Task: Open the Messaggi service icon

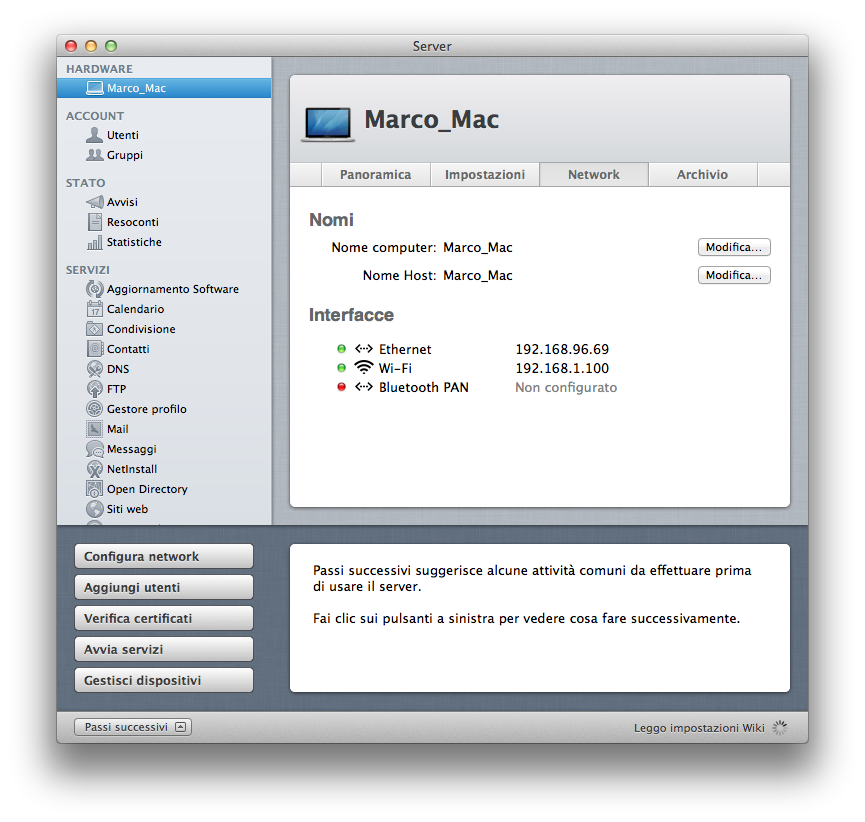Action: pos(94,449)
